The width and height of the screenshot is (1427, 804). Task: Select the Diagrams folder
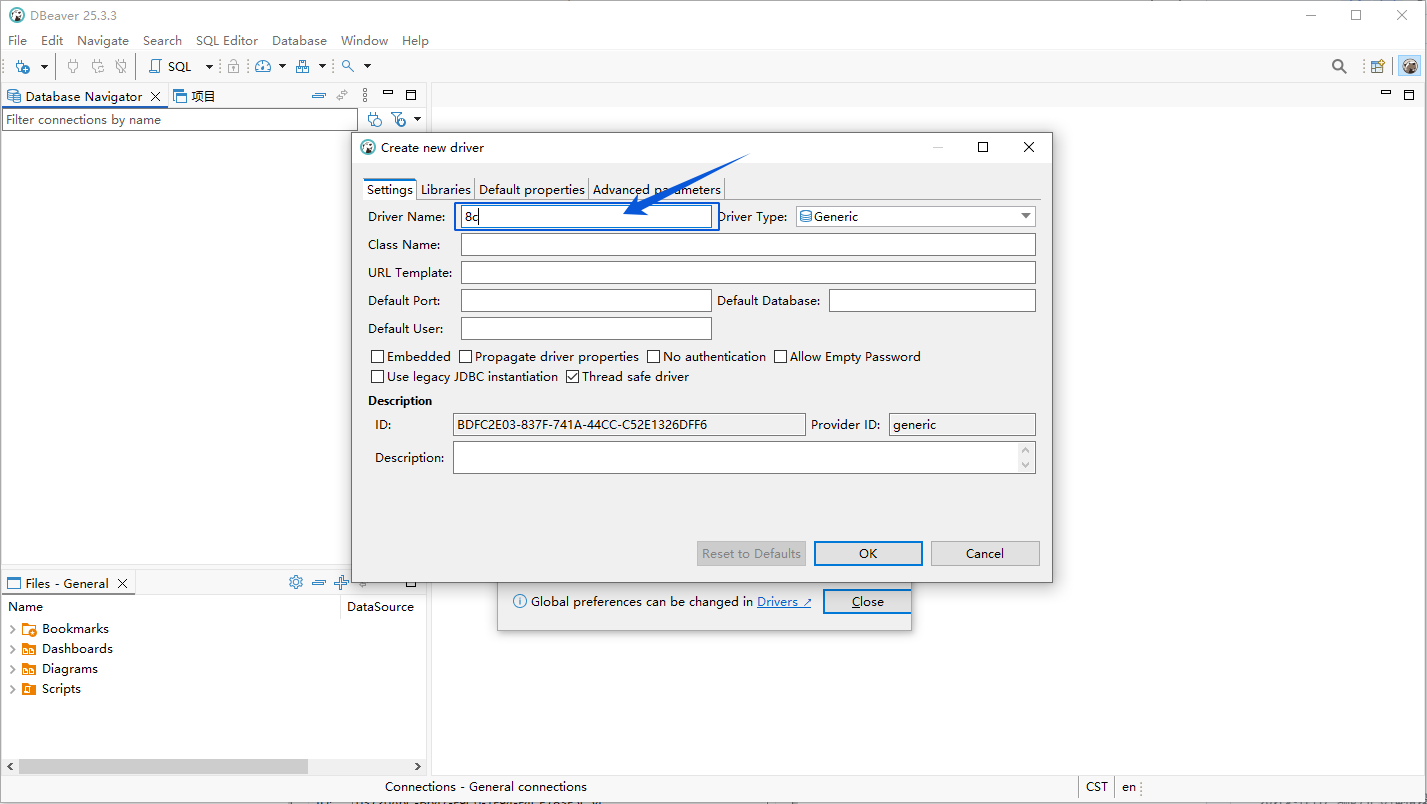click(x=70, y=669)
